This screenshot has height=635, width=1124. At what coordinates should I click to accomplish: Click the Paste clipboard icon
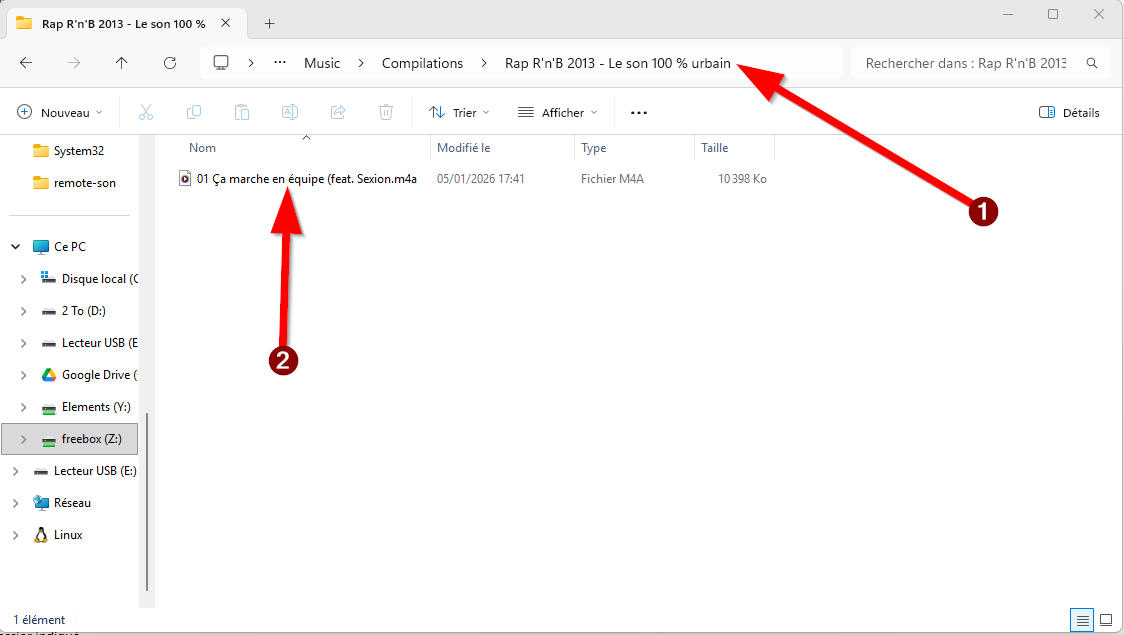[242, 112]
